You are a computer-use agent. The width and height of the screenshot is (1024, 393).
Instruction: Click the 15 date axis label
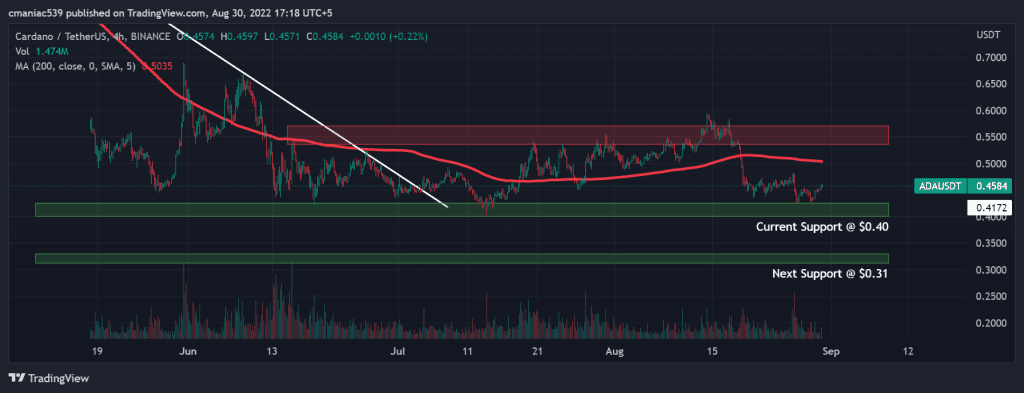pyautogui.click(x=713, y=351)
